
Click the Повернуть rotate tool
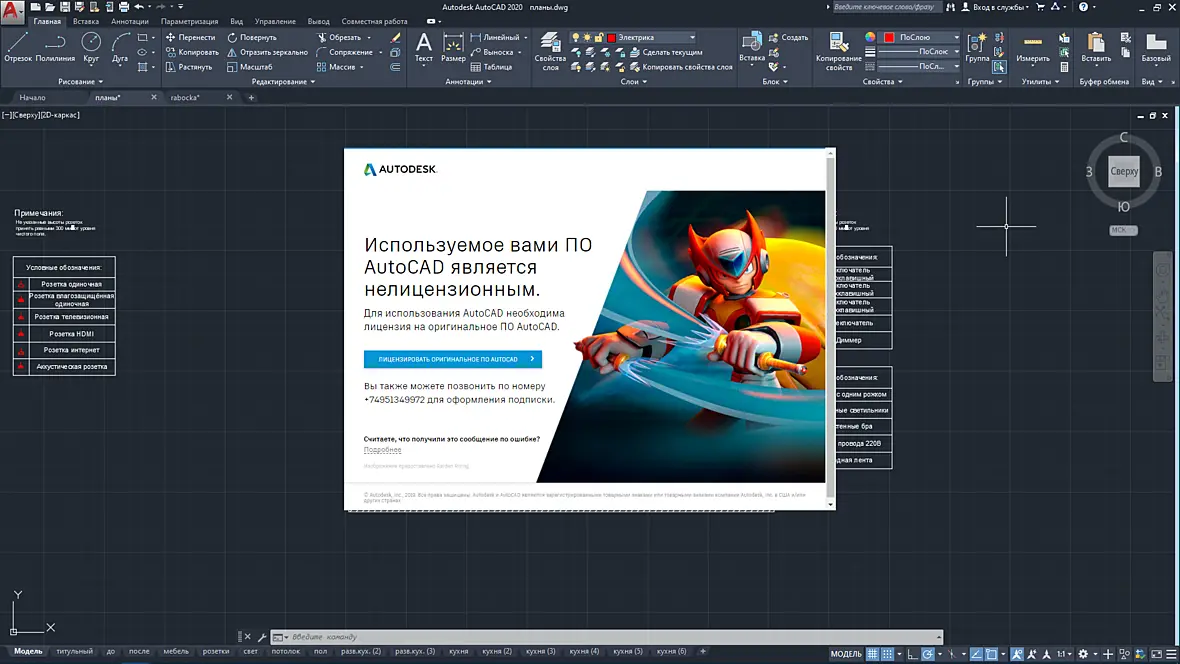pos(252,37)
